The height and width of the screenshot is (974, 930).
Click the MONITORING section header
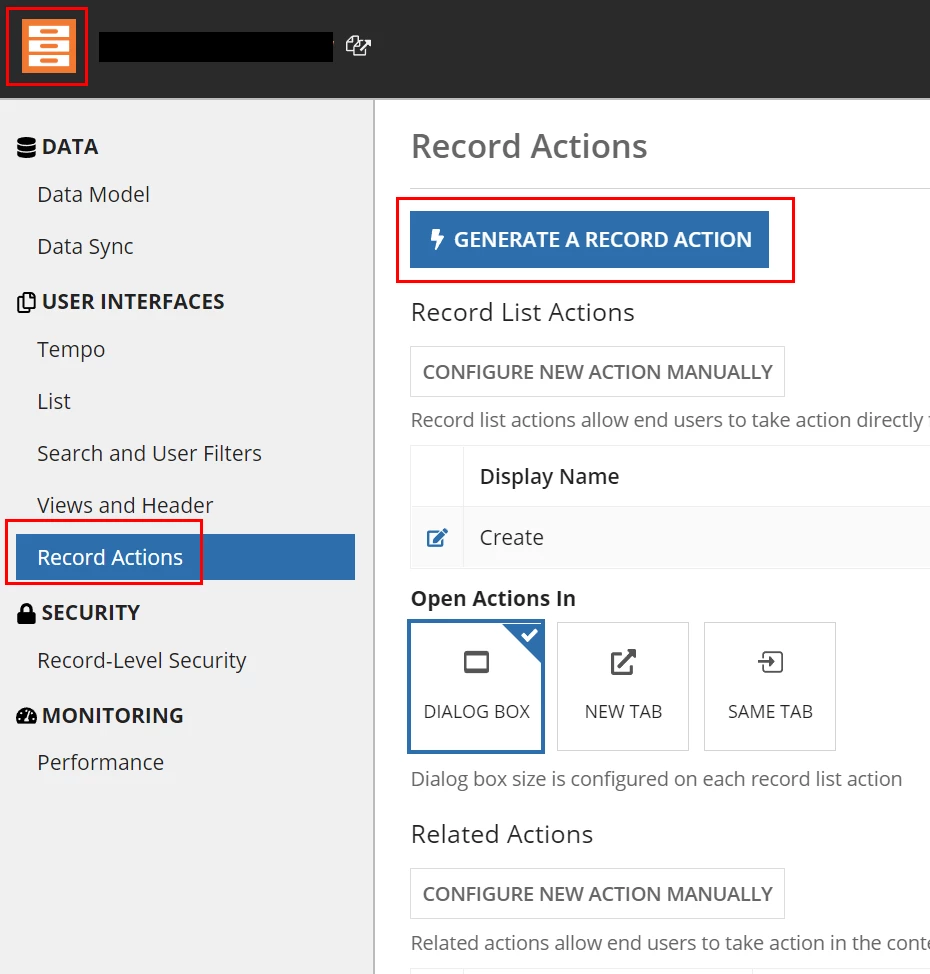(x=112, y=716)
